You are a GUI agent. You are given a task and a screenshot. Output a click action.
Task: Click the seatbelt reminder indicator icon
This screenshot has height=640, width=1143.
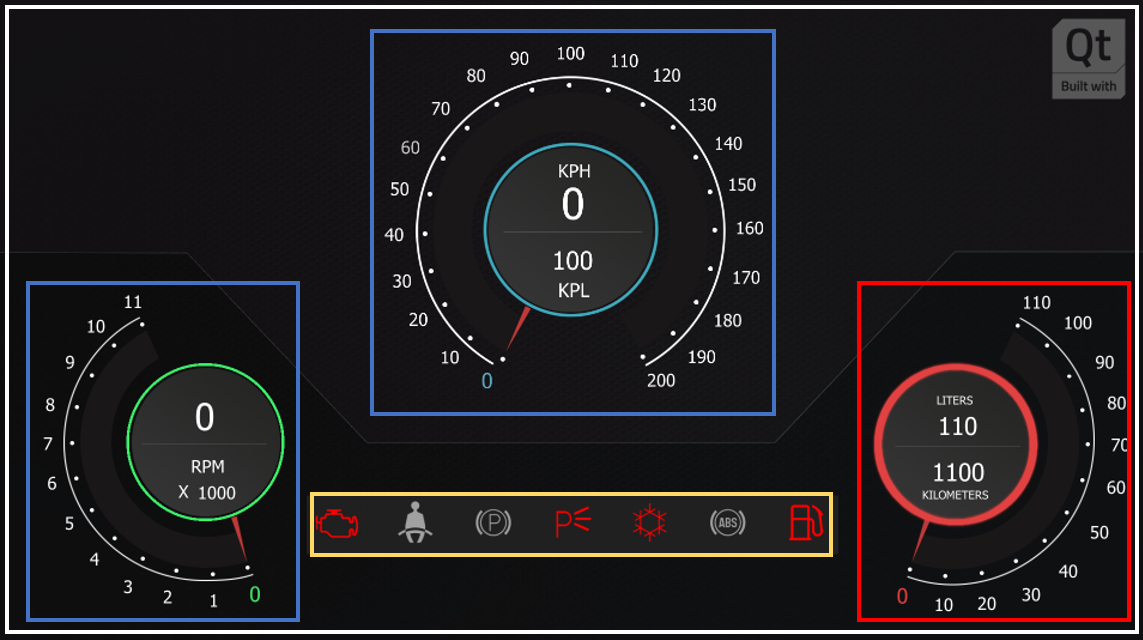click(415, 523)
